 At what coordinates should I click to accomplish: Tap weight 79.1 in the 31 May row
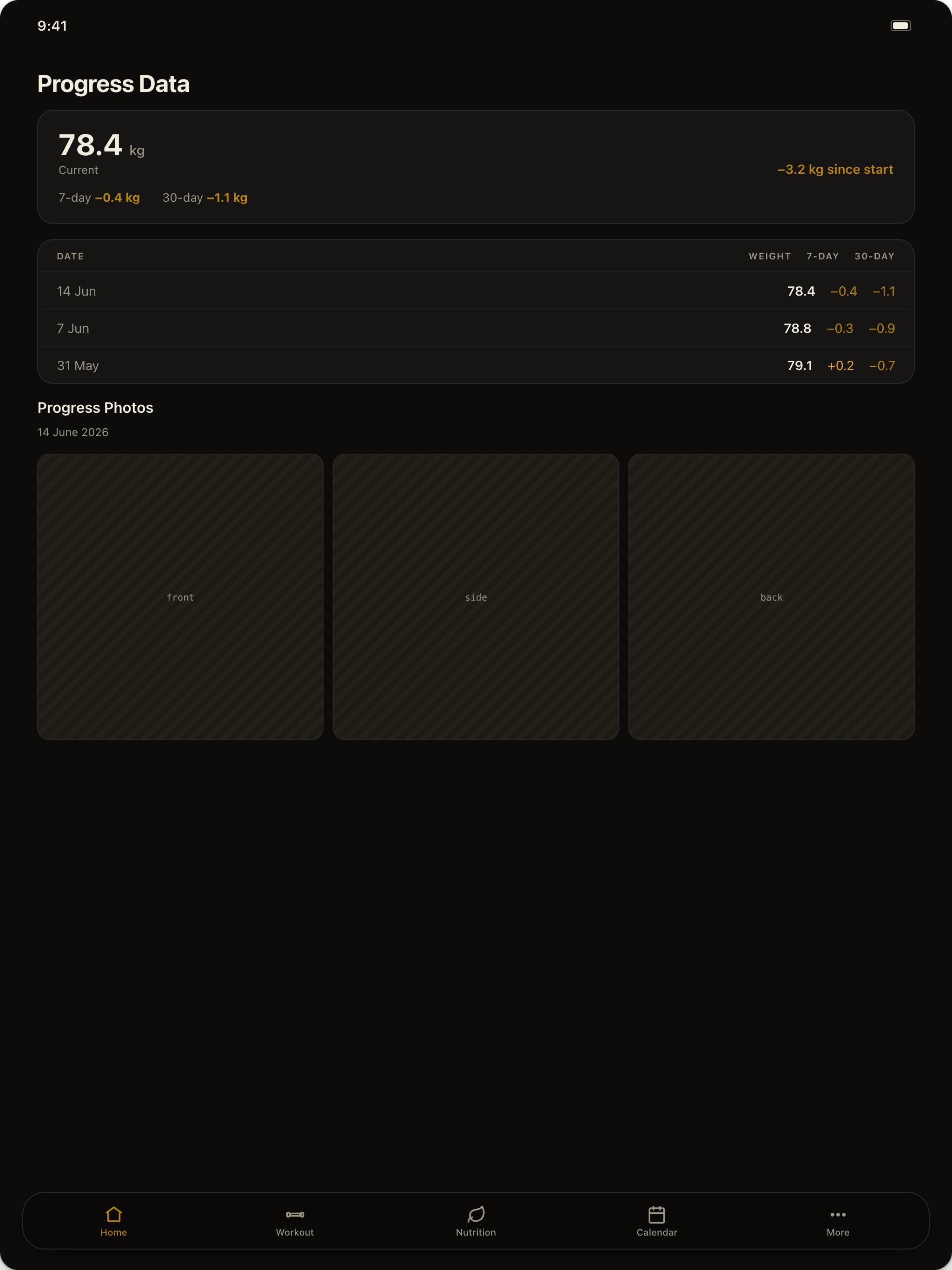pyautogui.click(x=800, y=366)
